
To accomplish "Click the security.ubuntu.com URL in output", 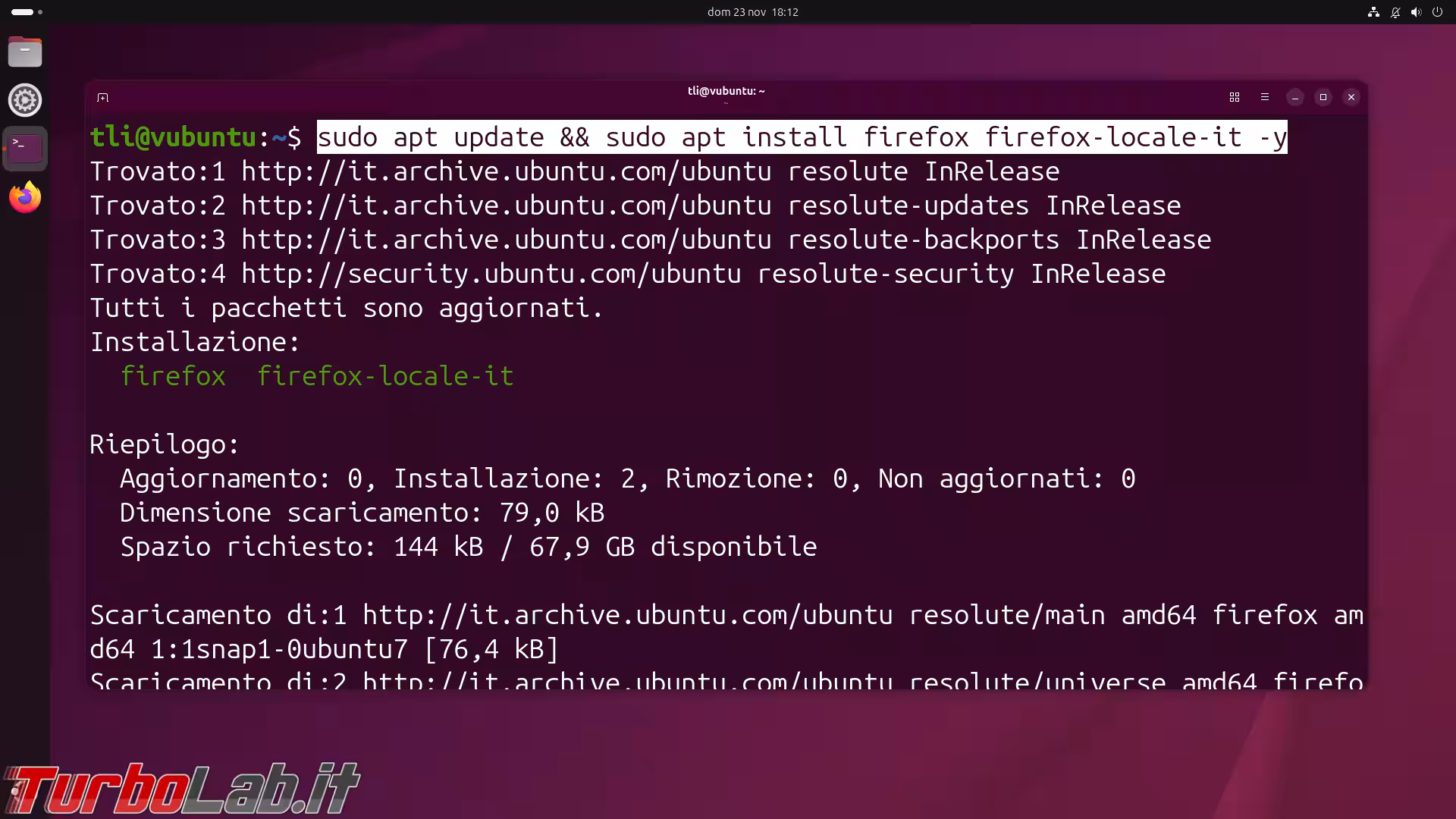I will tap(491, 274).
